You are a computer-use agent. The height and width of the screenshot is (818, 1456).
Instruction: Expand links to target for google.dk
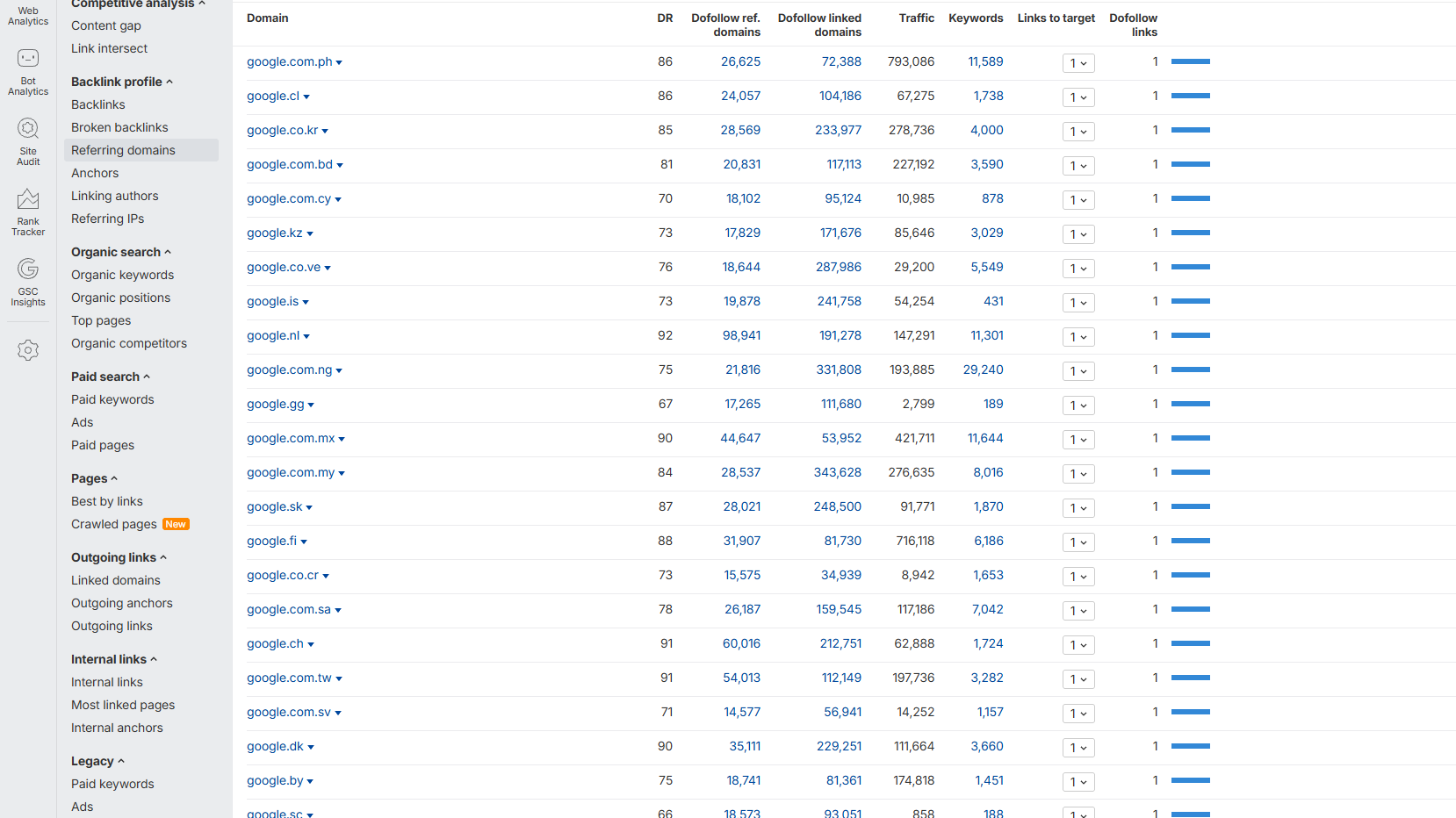click(x=1078, y=748)
